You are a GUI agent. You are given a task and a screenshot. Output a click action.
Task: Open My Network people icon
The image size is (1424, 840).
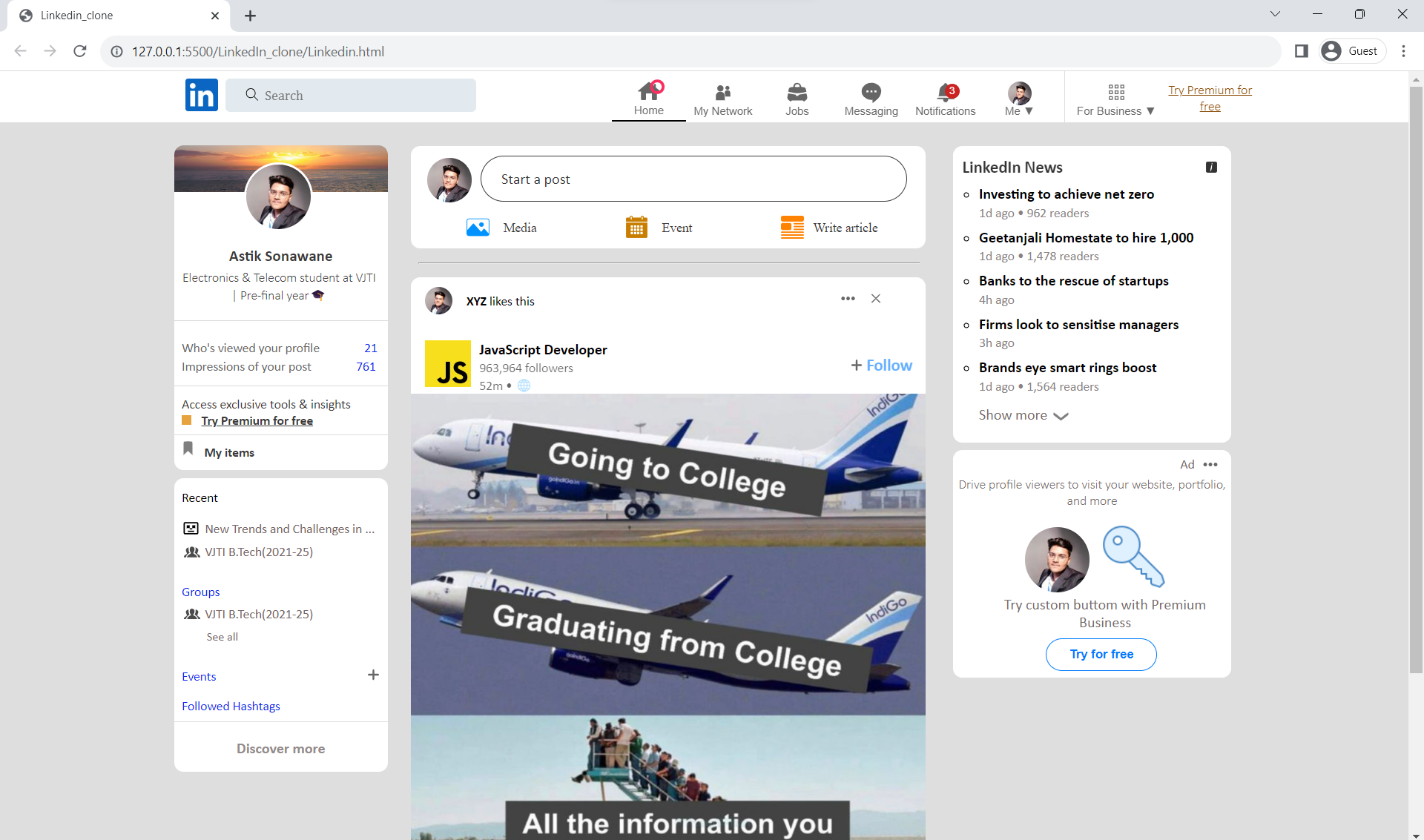722,92
